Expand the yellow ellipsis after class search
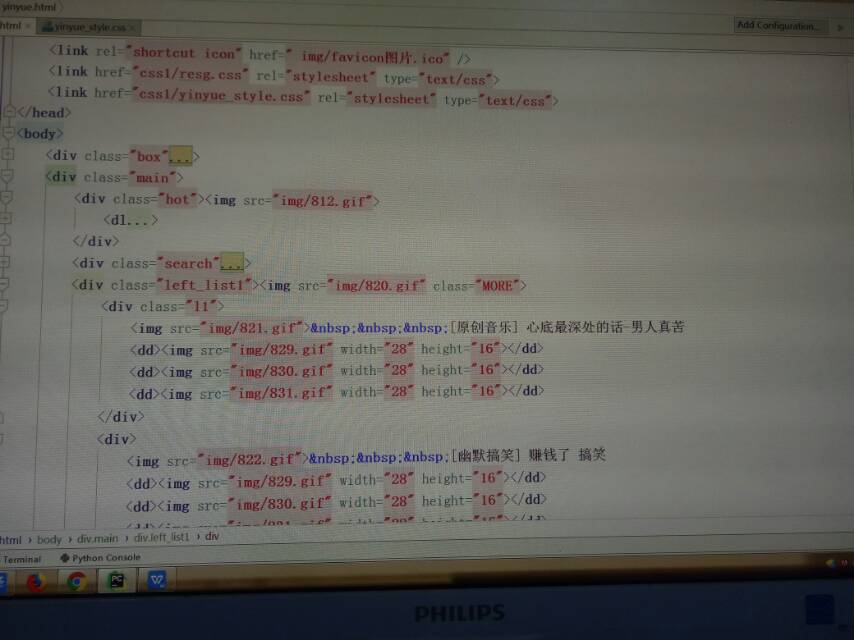The image size is (854, 640). coord(232,263)
